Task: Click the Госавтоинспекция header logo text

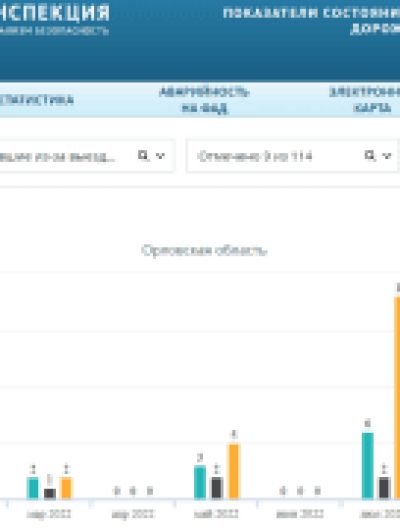Action: [54, 13]
